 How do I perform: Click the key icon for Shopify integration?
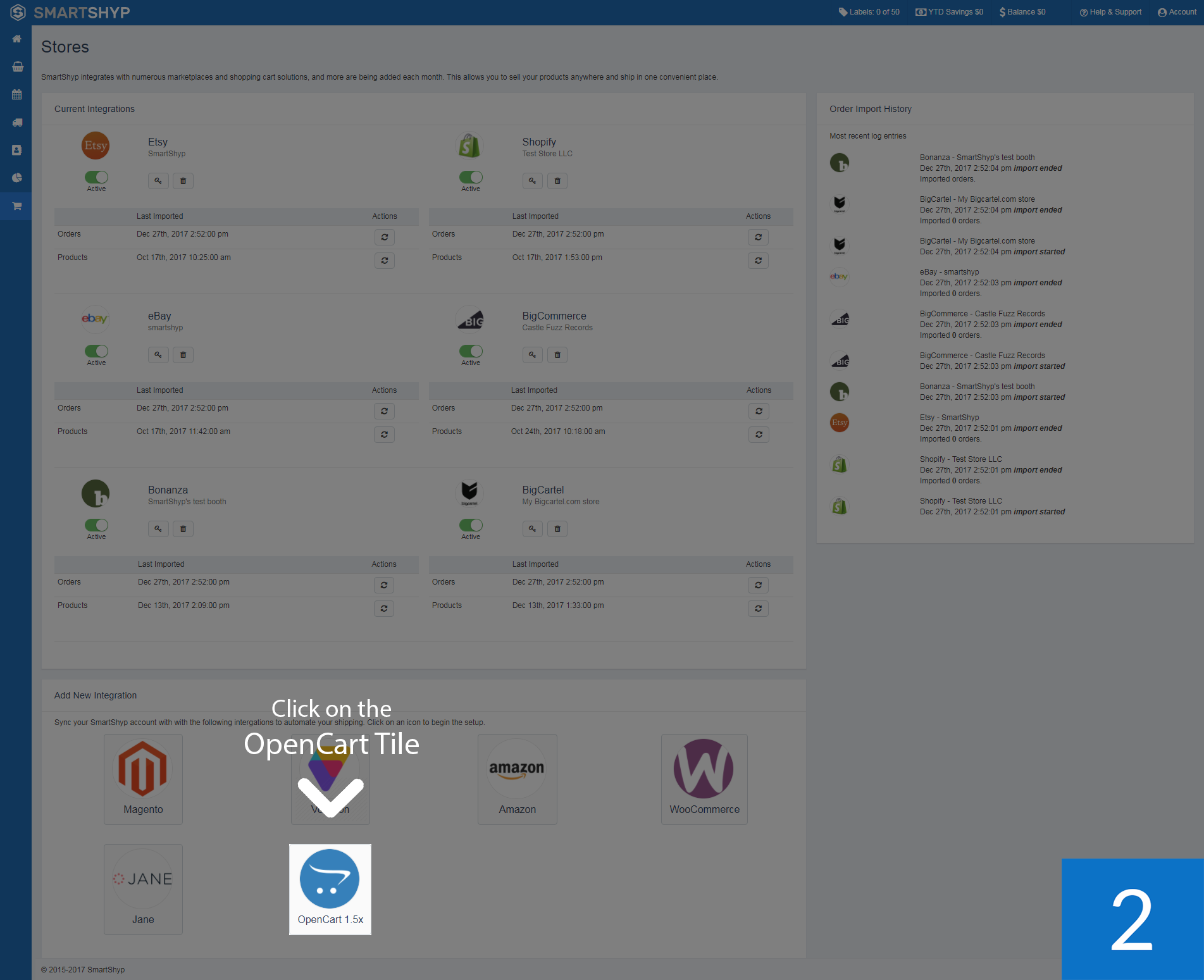click(533, 181)
